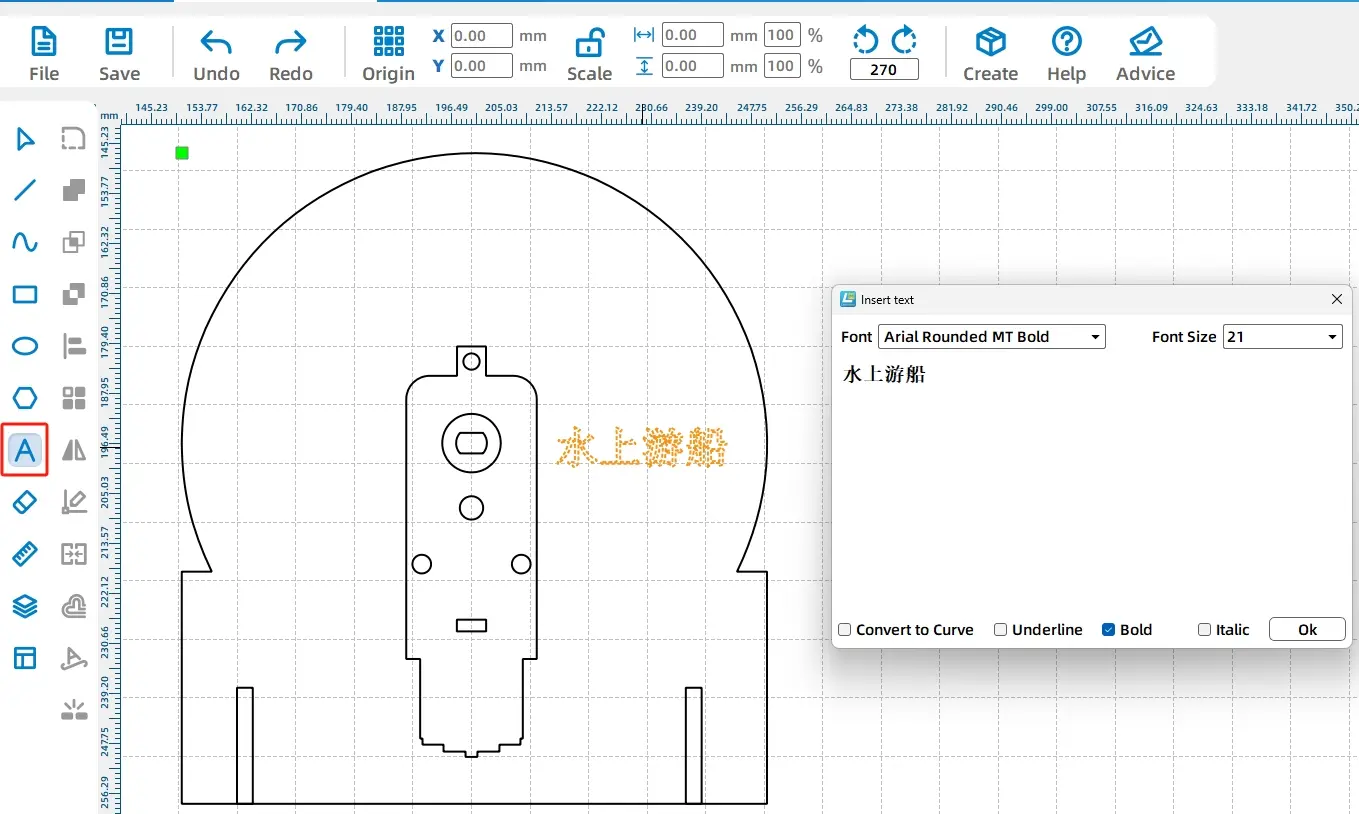Screen dimensions: 1359x814
Task: Click the offset outline cloud icon
Action: click(x=74, y=606)
